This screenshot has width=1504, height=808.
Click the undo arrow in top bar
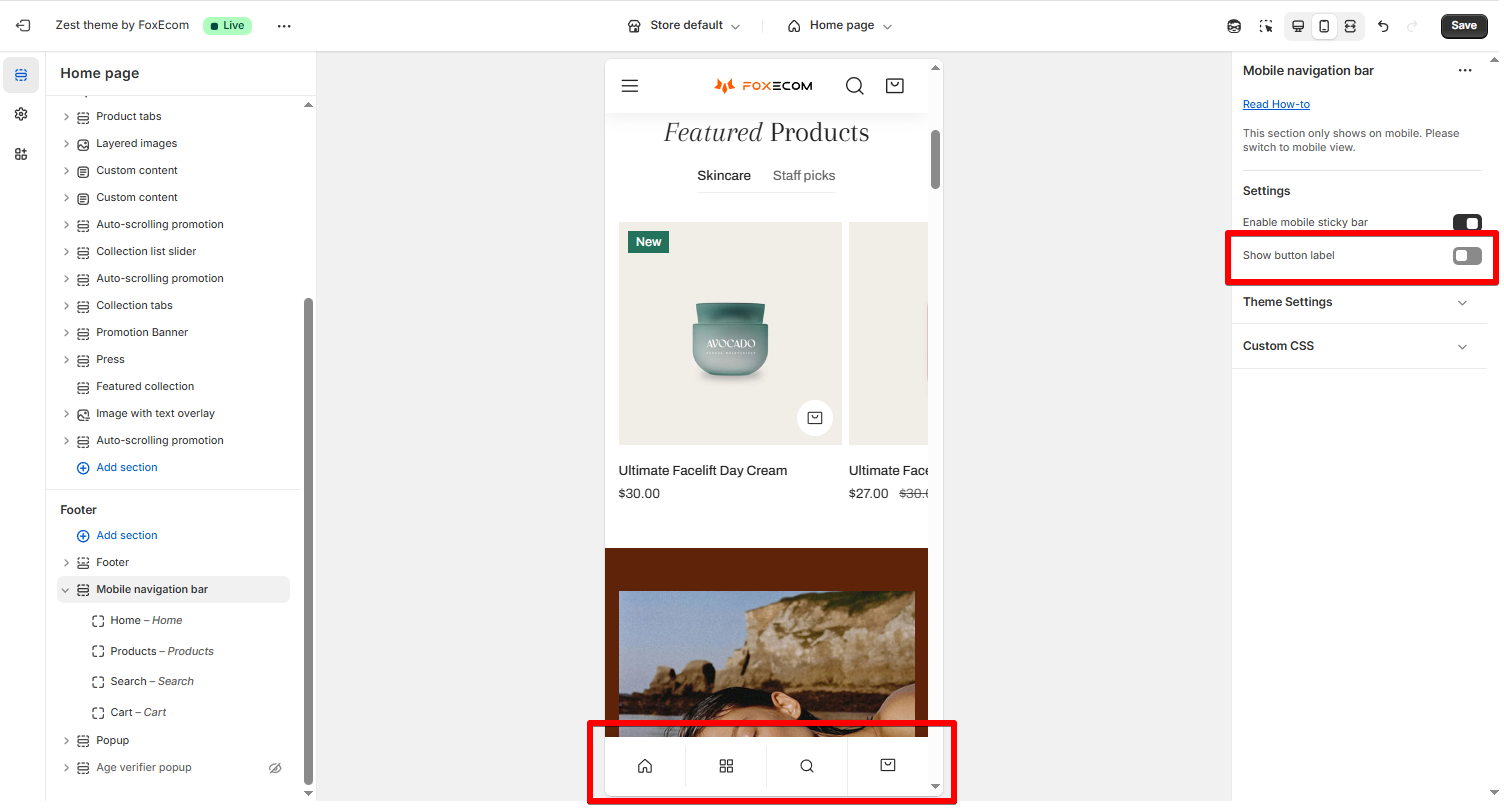[x=1383, y=26]
